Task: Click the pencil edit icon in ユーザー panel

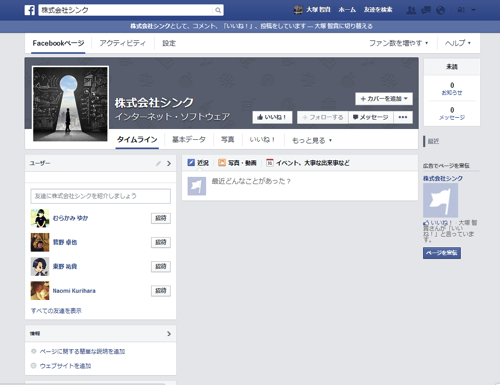Action: click(158, 163)
